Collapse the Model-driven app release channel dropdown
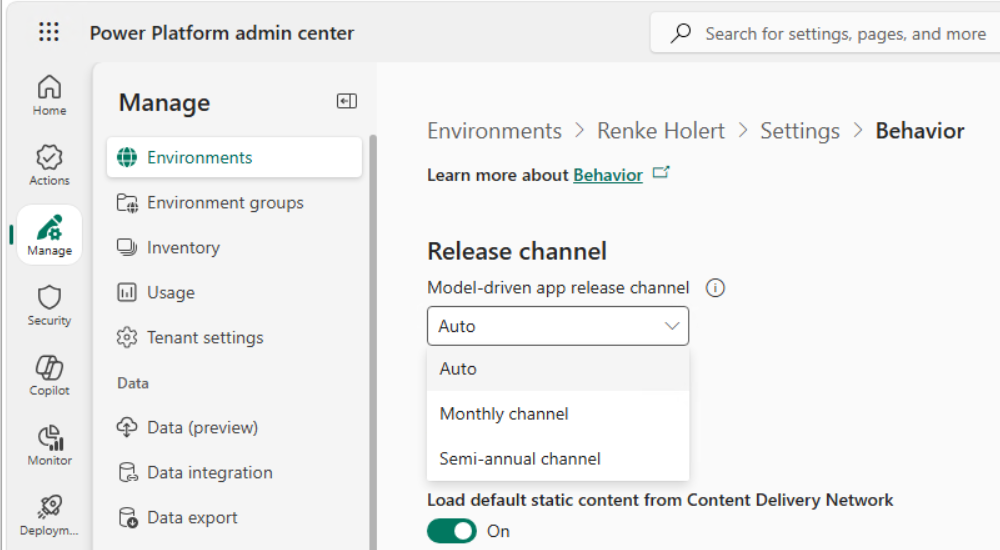Screen dimensions: 1000x550 (558, 326)
